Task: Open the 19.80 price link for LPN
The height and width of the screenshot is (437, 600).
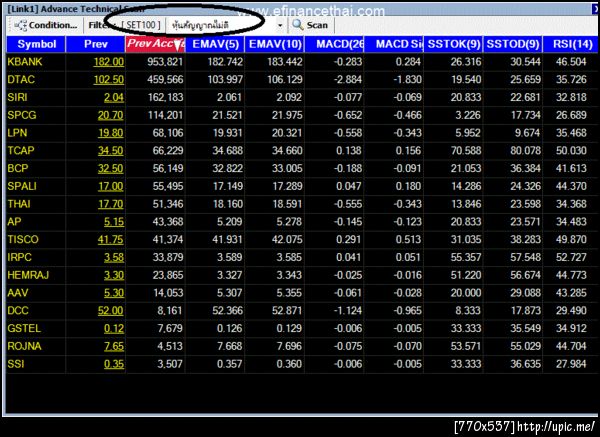Action: pyautogui.click(x=111, y=133)
